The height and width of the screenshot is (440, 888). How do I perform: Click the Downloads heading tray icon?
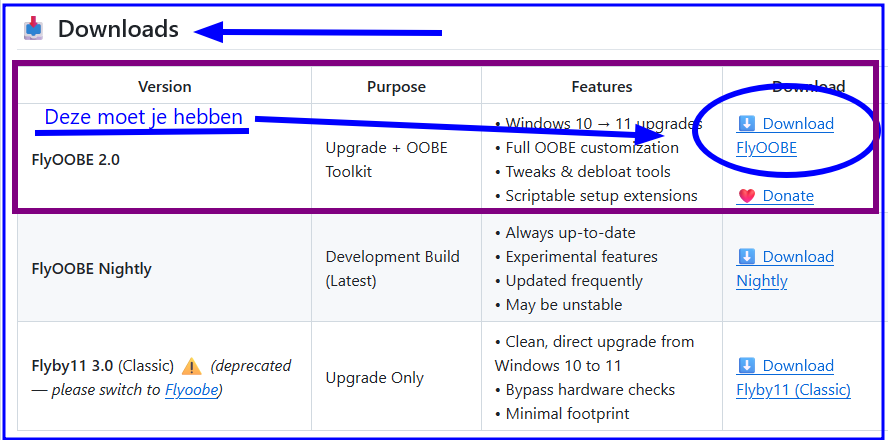point(35,28)
